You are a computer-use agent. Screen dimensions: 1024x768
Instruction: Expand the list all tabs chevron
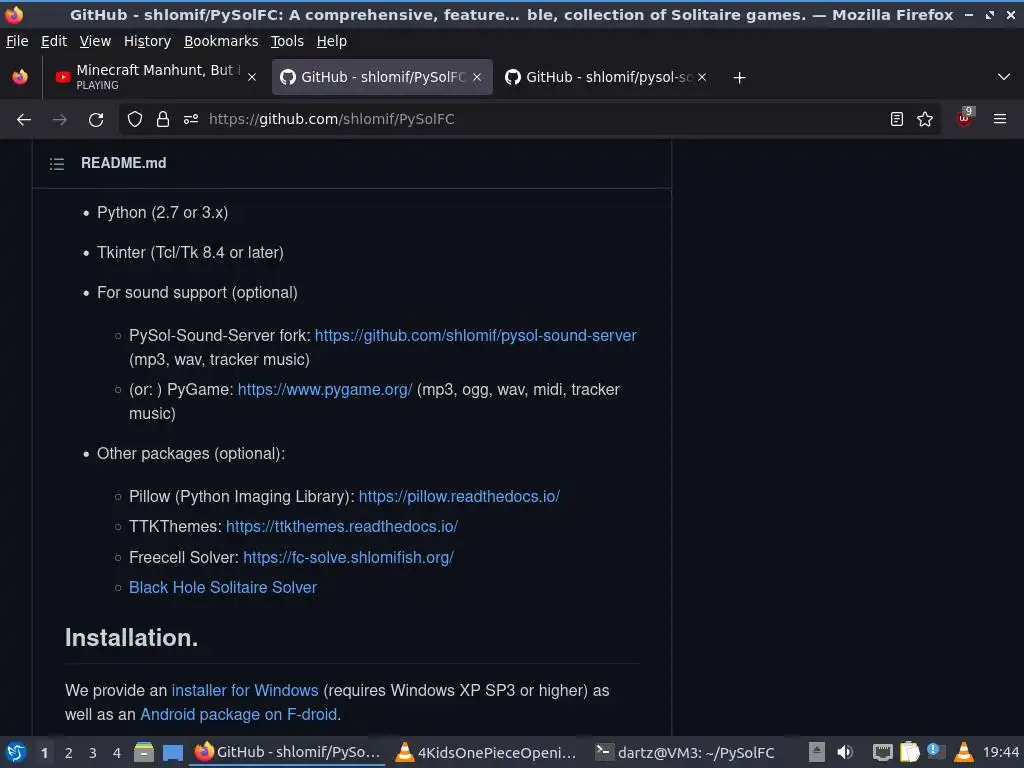(x=1004, y=77)
